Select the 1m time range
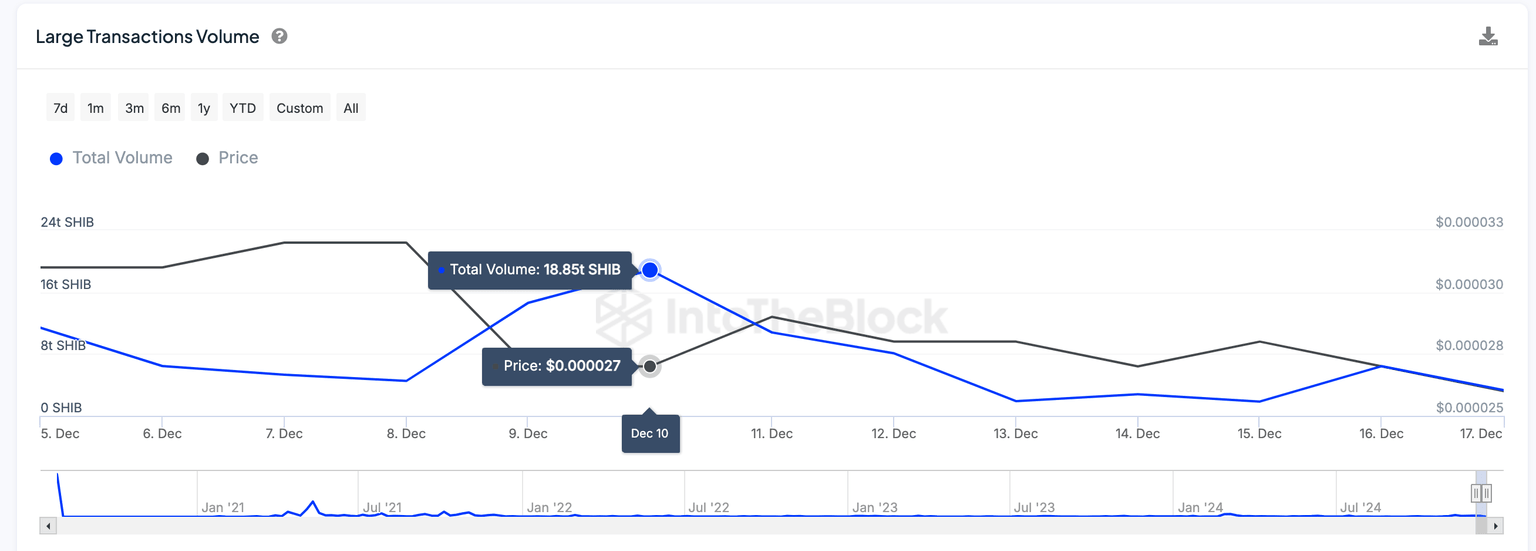1536x551 pixels. pos(96,108)
